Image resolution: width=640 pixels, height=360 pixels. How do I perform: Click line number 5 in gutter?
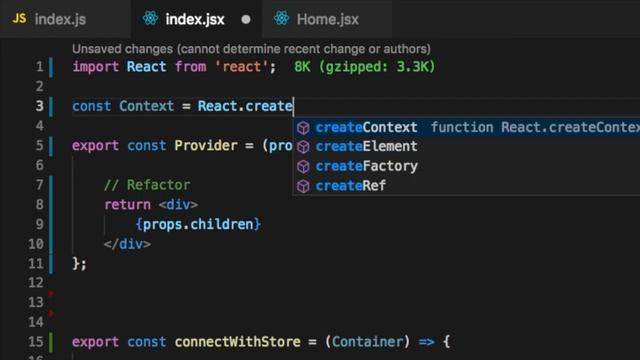point(39,146)
